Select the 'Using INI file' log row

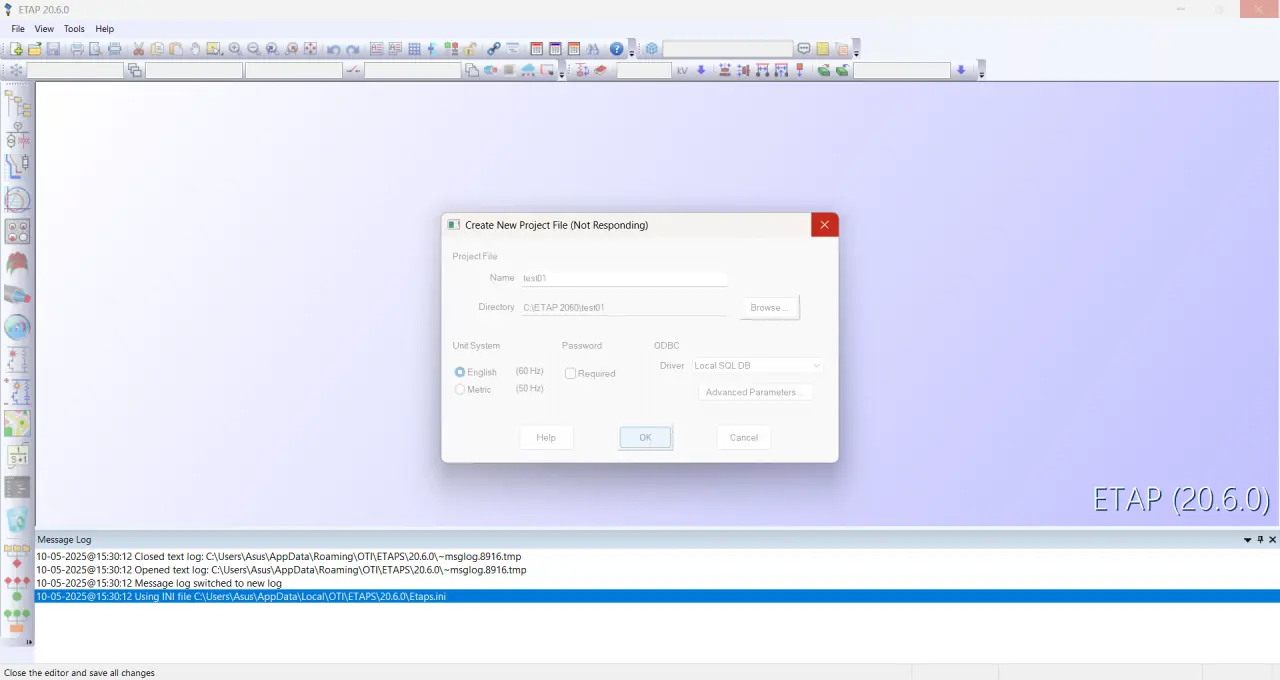657,596
